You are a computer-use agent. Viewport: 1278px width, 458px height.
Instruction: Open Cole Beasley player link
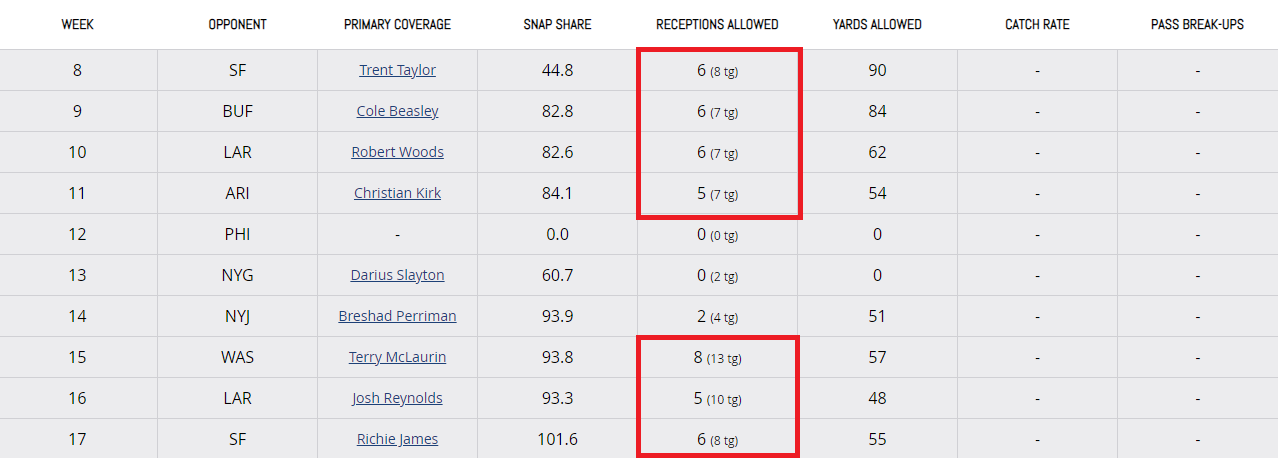[x=397, y=111]
